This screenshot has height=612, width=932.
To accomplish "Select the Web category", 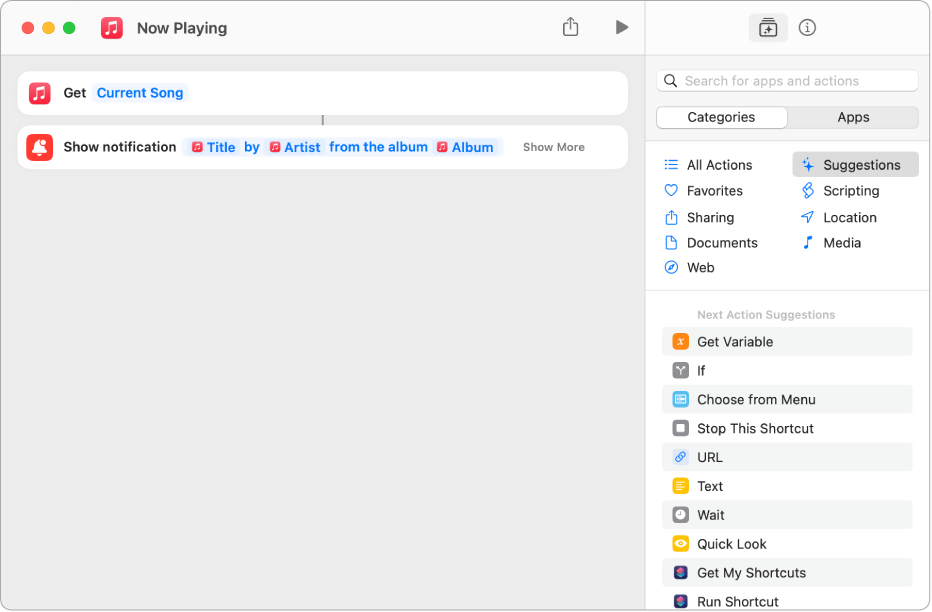I will coord(700,268).
